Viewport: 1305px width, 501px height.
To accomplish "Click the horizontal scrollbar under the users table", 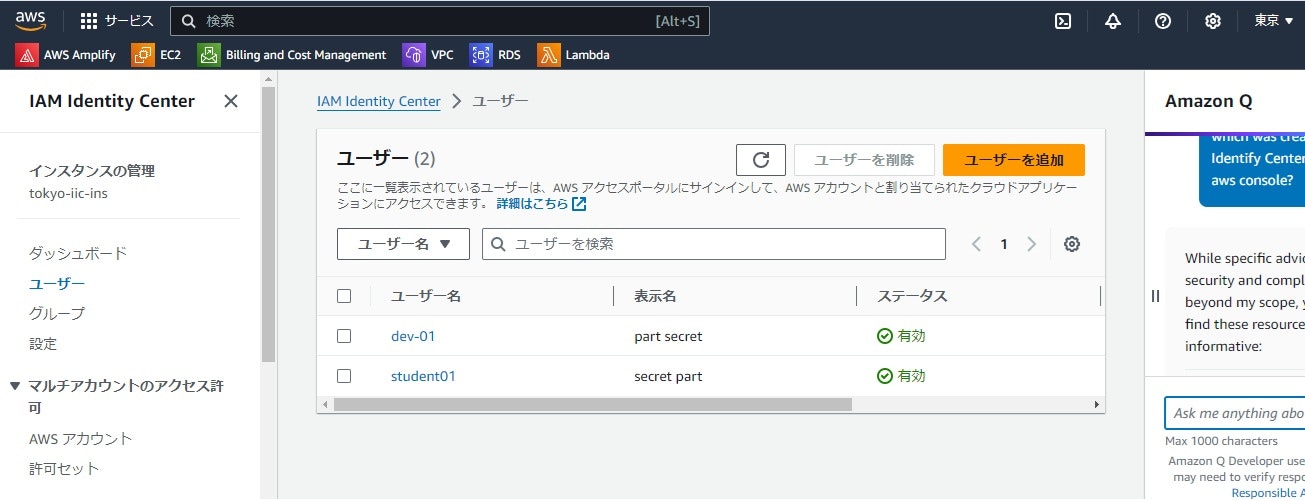I will click(x=592, y=405).
